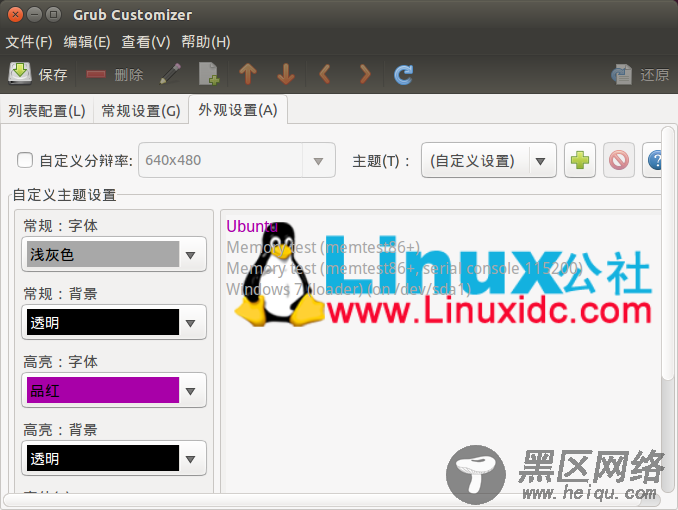Click the 保存 label in toolbar
Image resolution: width=678 pixels, height=510 pixels.
coord(53,75)
